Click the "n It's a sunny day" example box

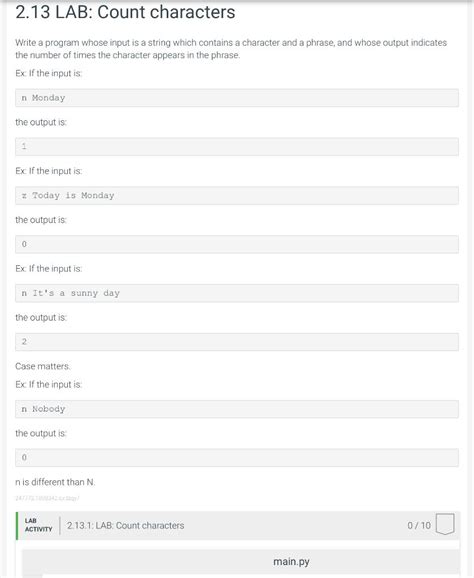237,293
